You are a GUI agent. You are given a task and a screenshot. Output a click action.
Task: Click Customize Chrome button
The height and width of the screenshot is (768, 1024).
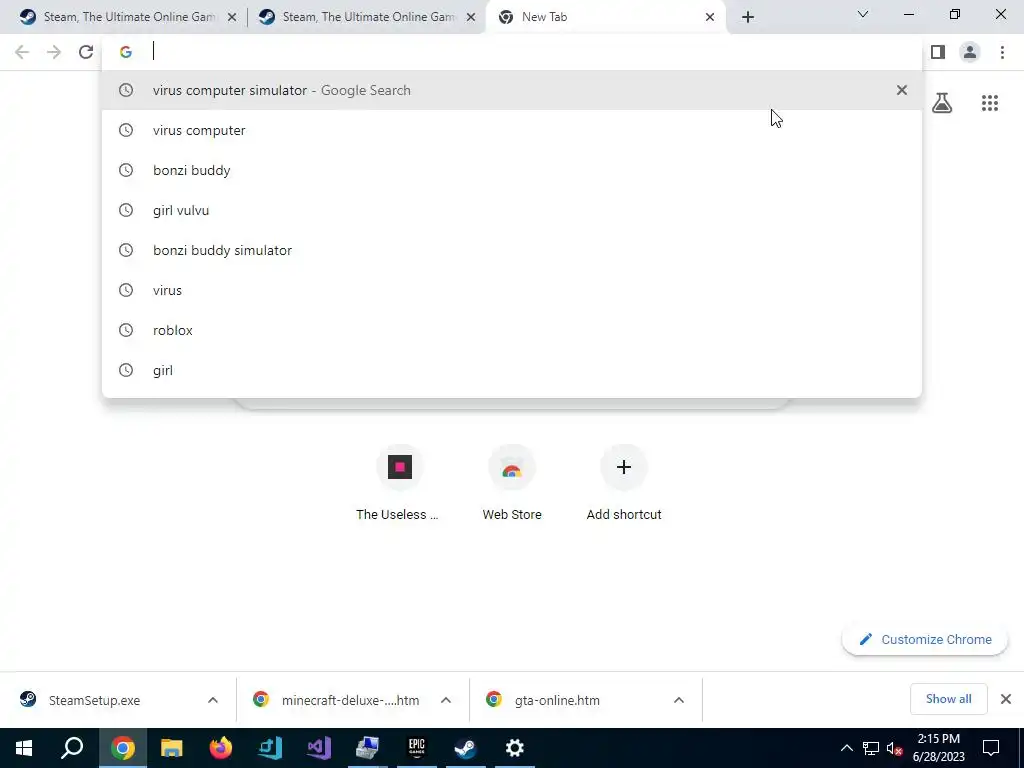(x=925, y=639)
